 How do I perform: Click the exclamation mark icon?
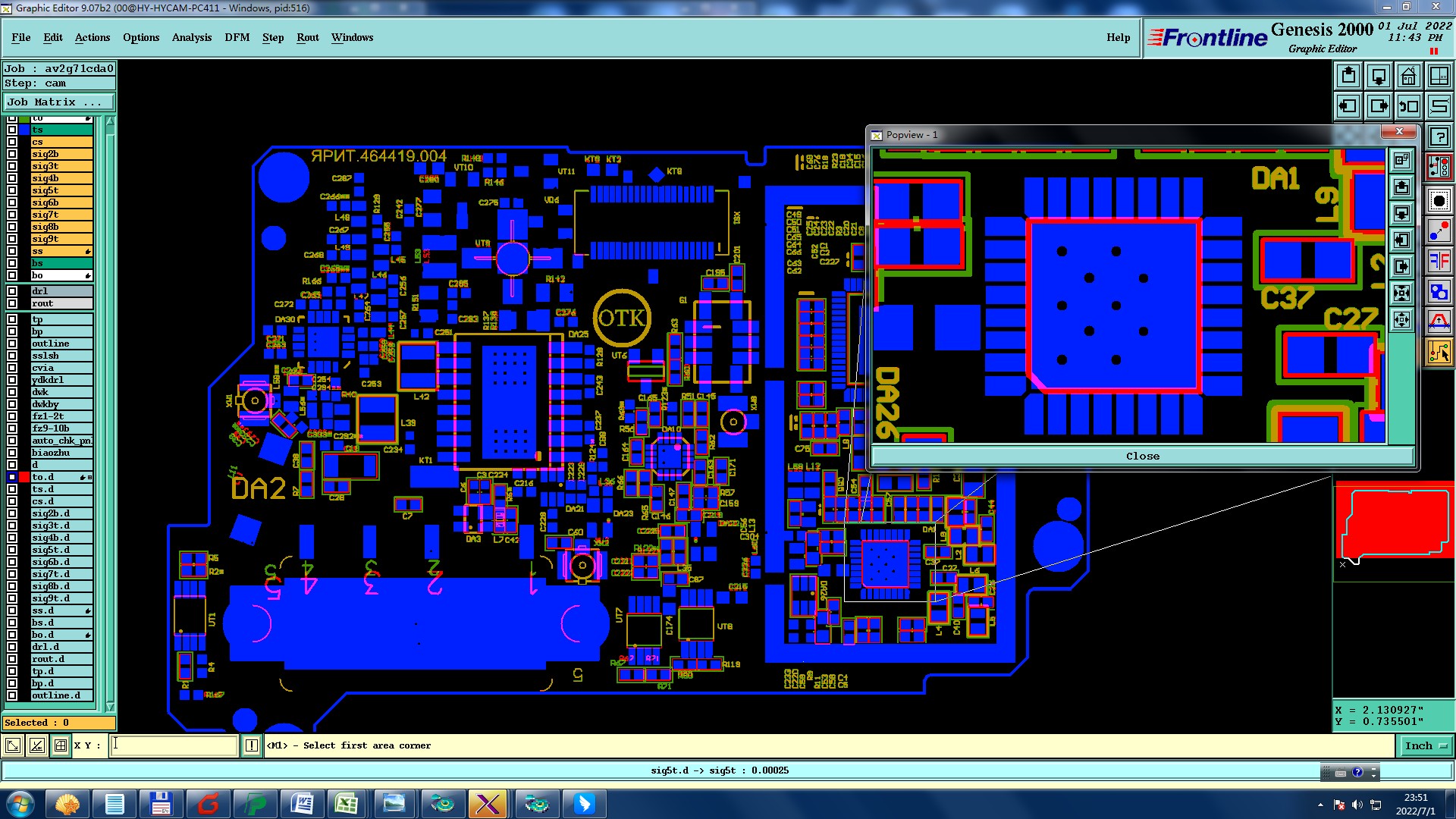[x=252, y=745]
